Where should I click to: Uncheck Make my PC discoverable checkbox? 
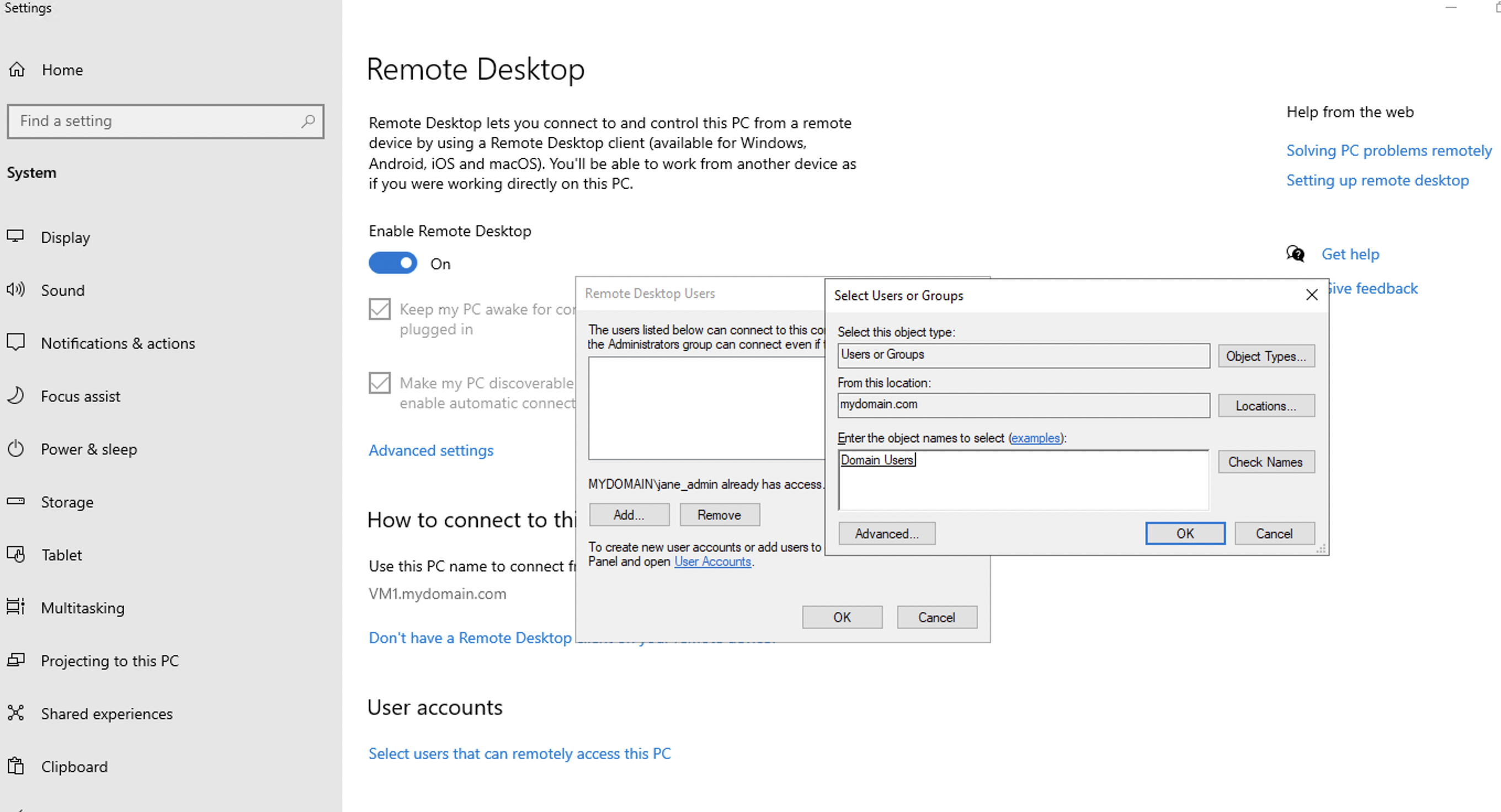coord(380,383)
